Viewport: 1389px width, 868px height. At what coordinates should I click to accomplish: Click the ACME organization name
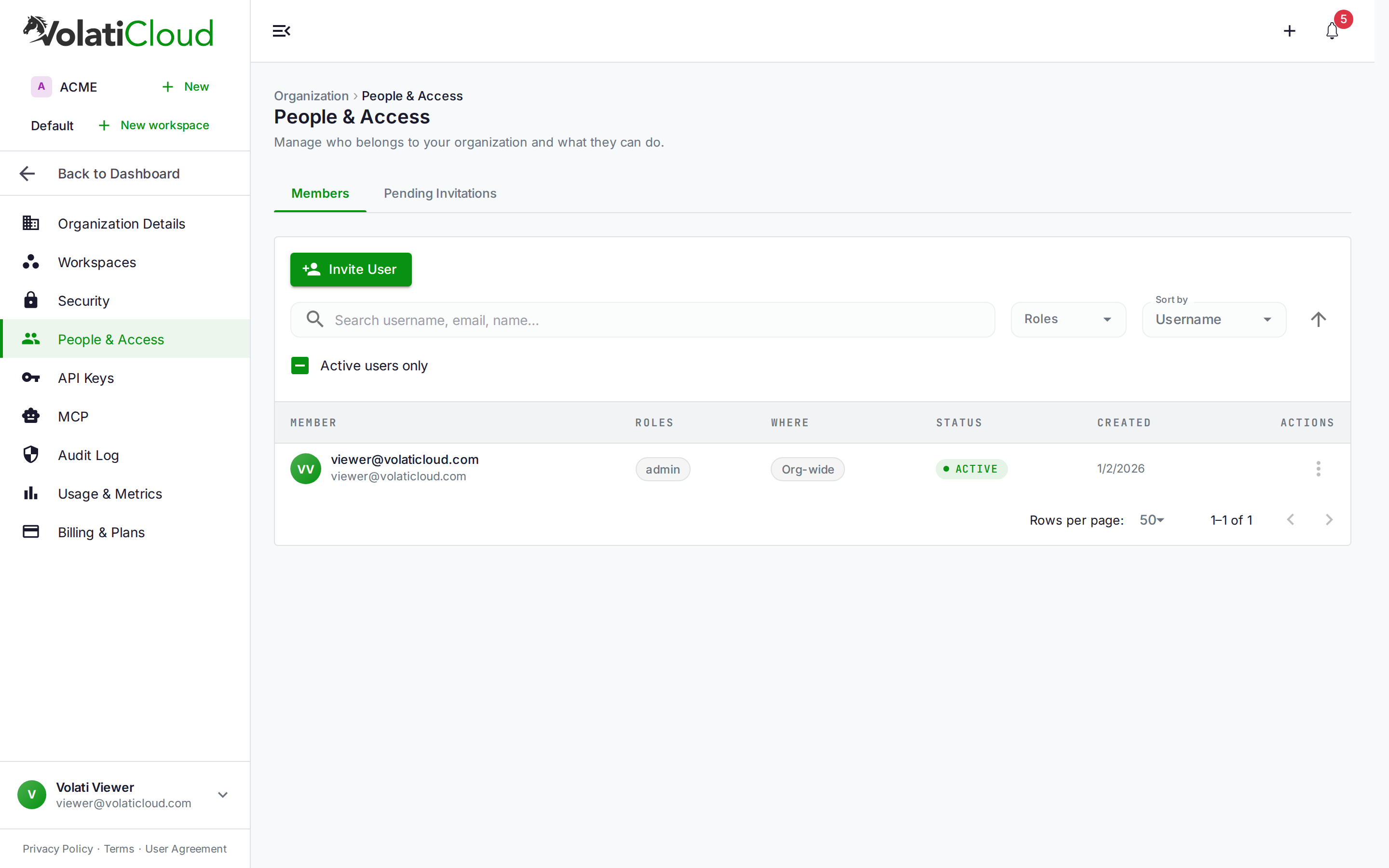coord(79,87)
